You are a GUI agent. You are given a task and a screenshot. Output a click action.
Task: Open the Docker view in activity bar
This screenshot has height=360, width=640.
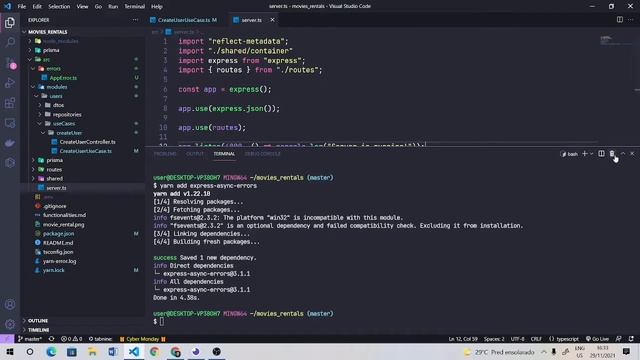[10, 143]
